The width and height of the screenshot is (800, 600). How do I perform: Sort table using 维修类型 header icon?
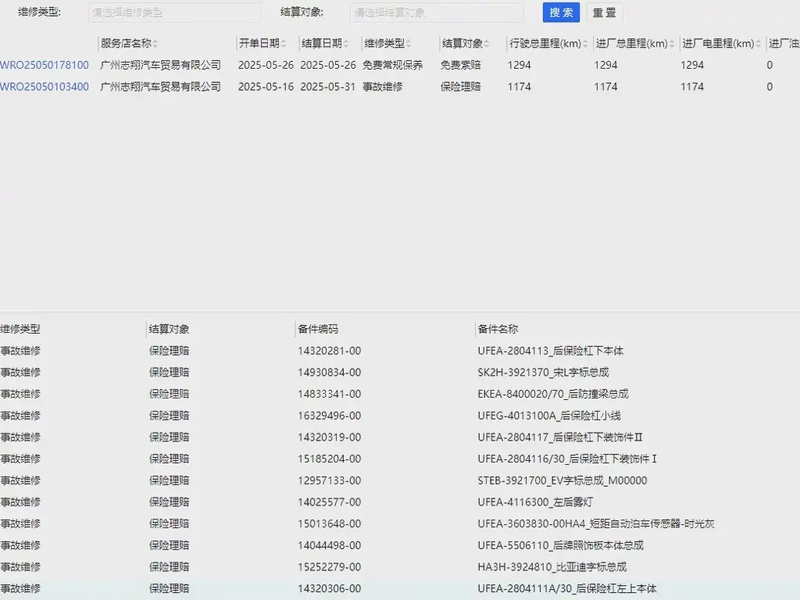[410, 44]
